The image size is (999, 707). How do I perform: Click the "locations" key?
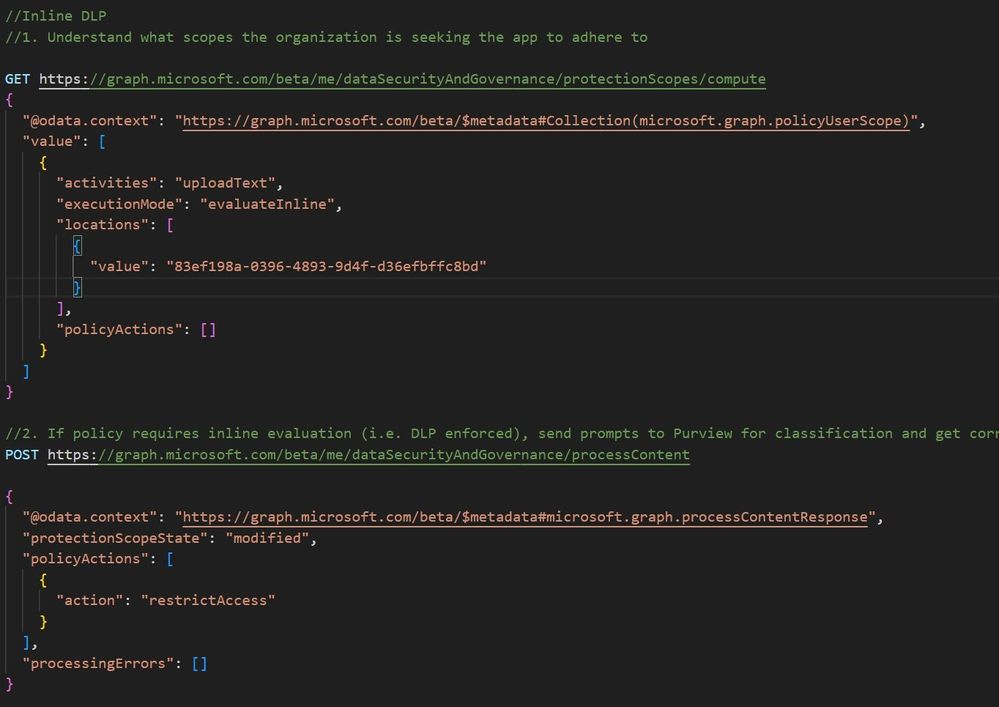[102, 225]
